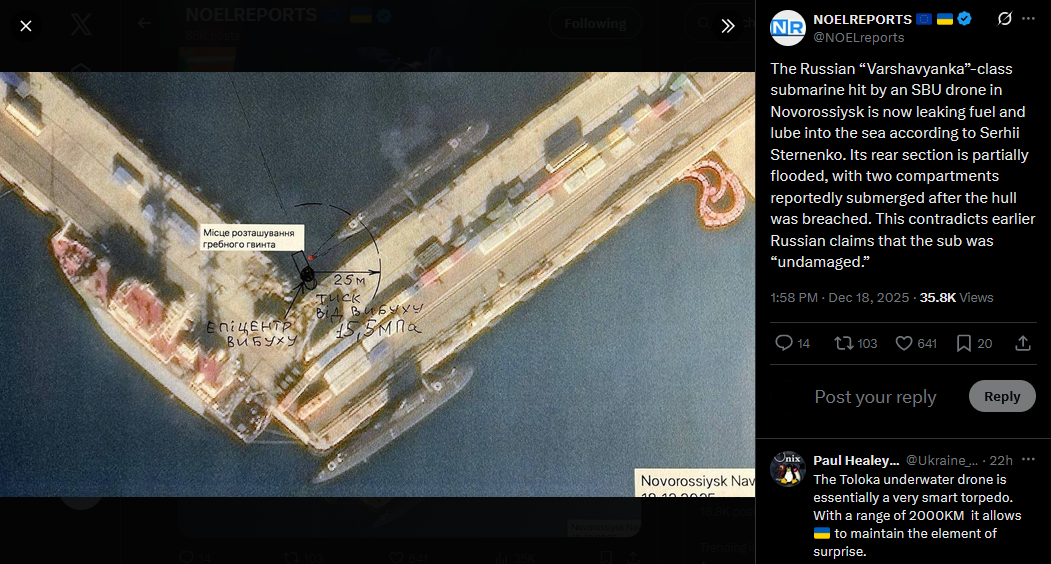
Task: Open Paul Healey's profile avatar
Action: coord(788,468)
